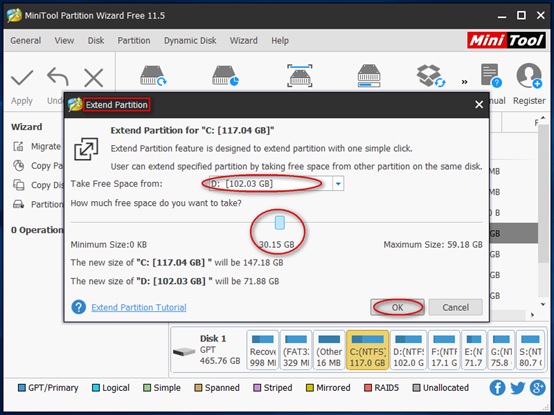The height and width of the screenshot is (415, 554).
Task: Click the Discard X icon in toolbar
Action: point(94,78)
